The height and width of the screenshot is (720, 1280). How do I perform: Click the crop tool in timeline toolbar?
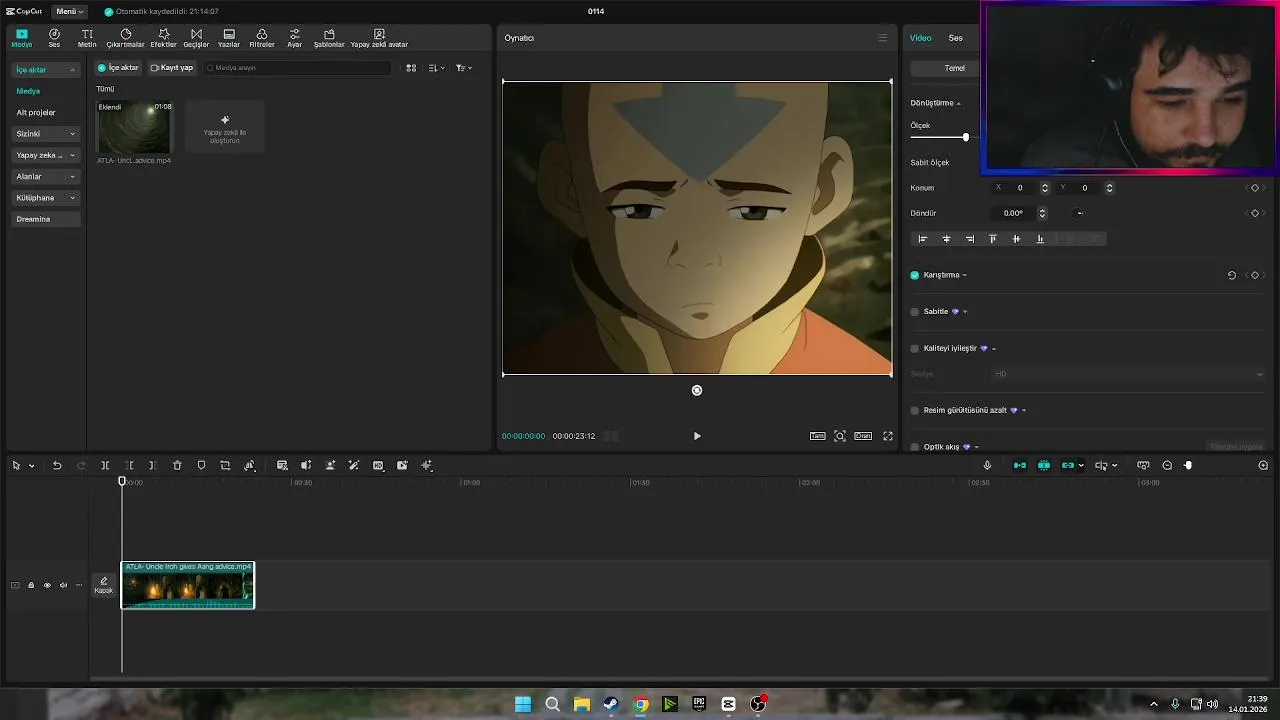tap(225, 465)
